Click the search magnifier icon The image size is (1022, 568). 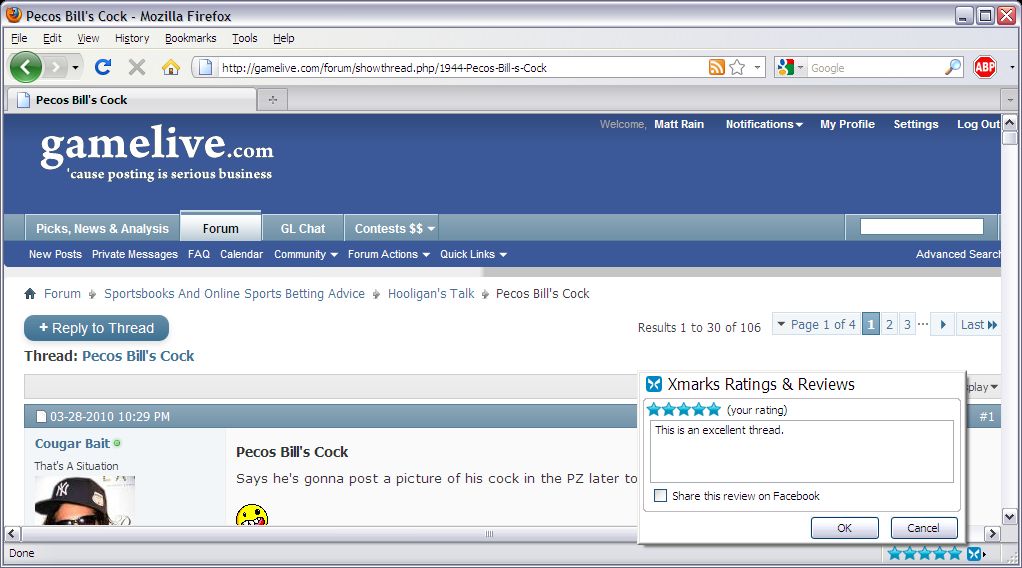tap(953, 67)
